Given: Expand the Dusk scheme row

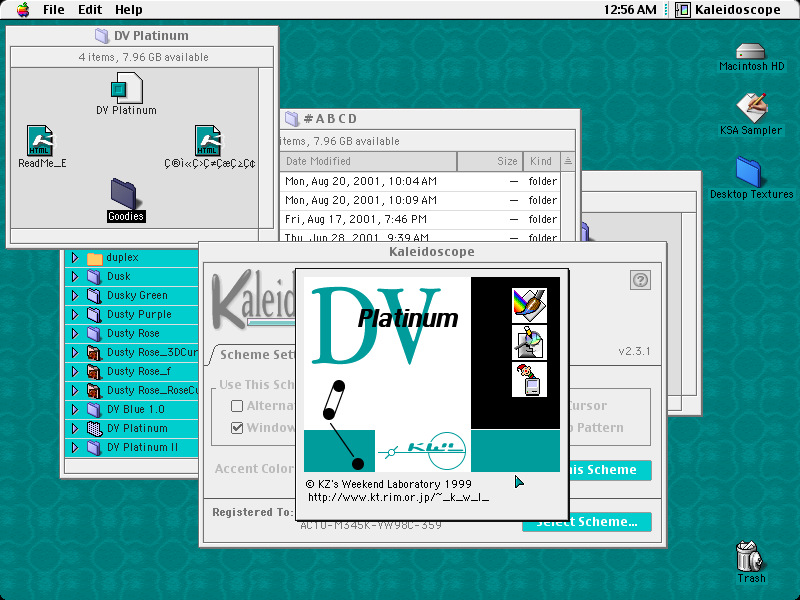Looking at the screenshot, I should coord(75,277).
